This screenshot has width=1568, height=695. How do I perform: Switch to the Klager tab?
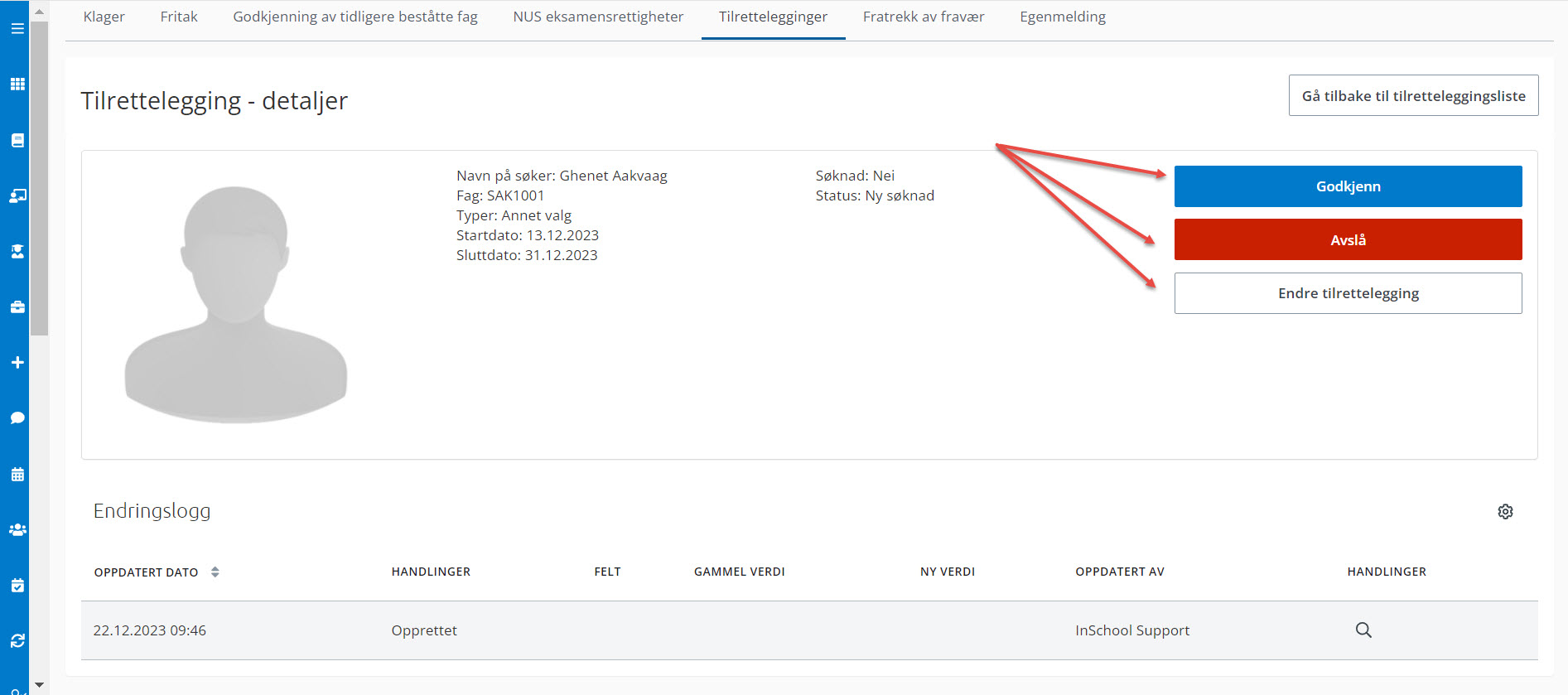(104, 17)
